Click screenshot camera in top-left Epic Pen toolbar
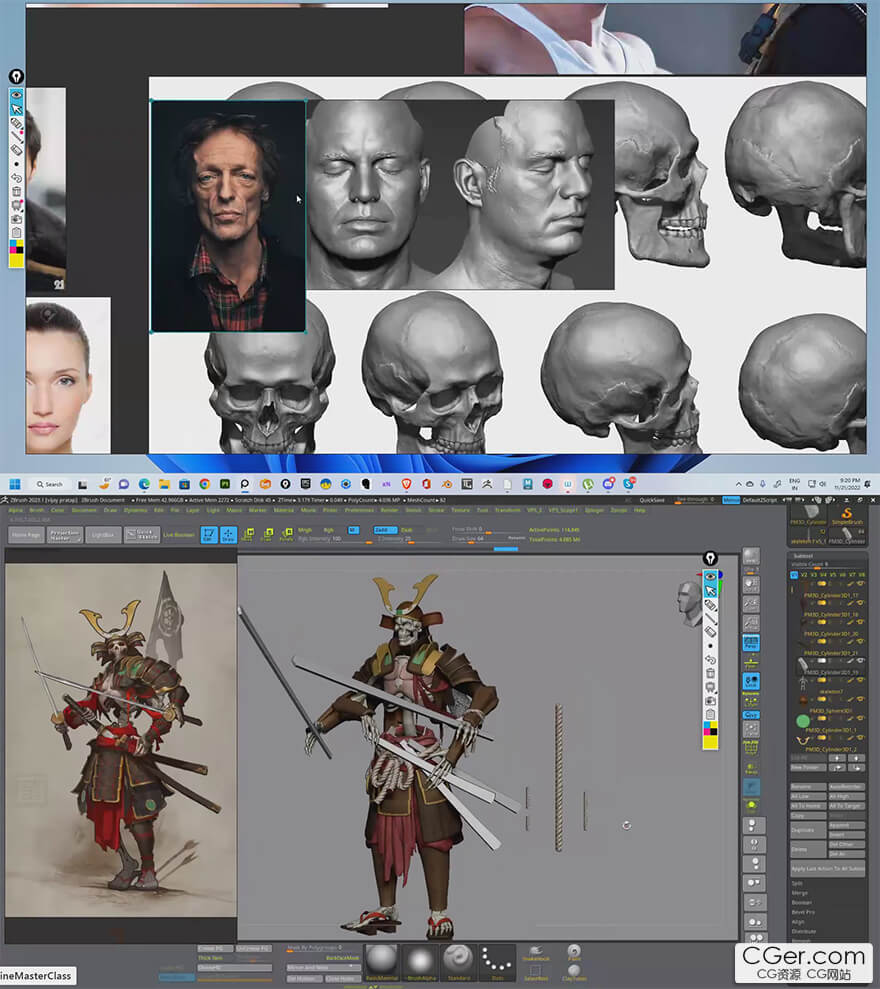Image resolution: width=880 pixels, height=989 pixels. tap(16, 219)
